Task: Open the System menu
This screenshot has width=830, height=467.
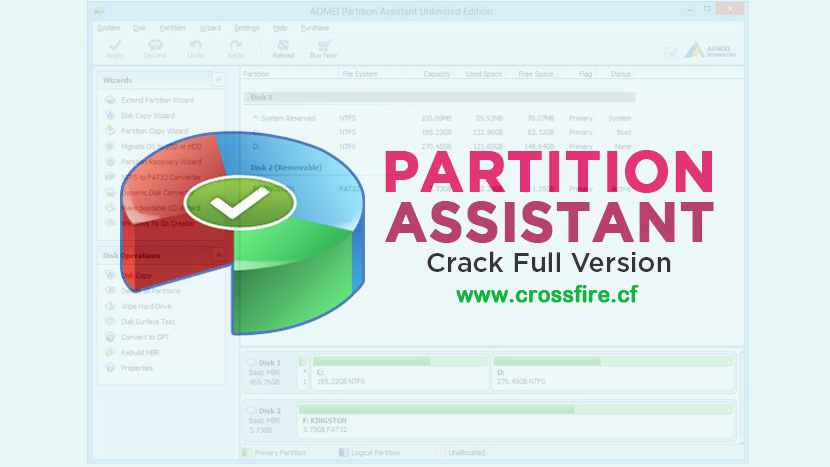Action: [x=109, y=28]
